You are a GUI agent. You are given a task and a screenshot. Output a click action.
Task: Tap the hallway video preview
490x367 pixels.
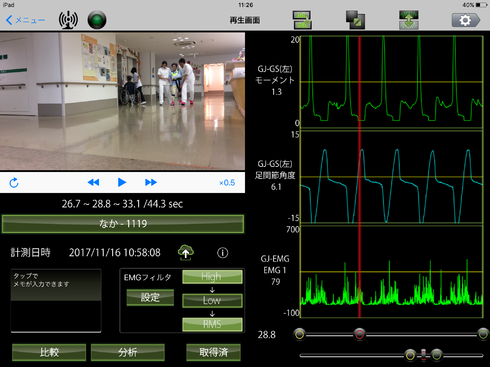pyautogui.click(x=122, y=101)
